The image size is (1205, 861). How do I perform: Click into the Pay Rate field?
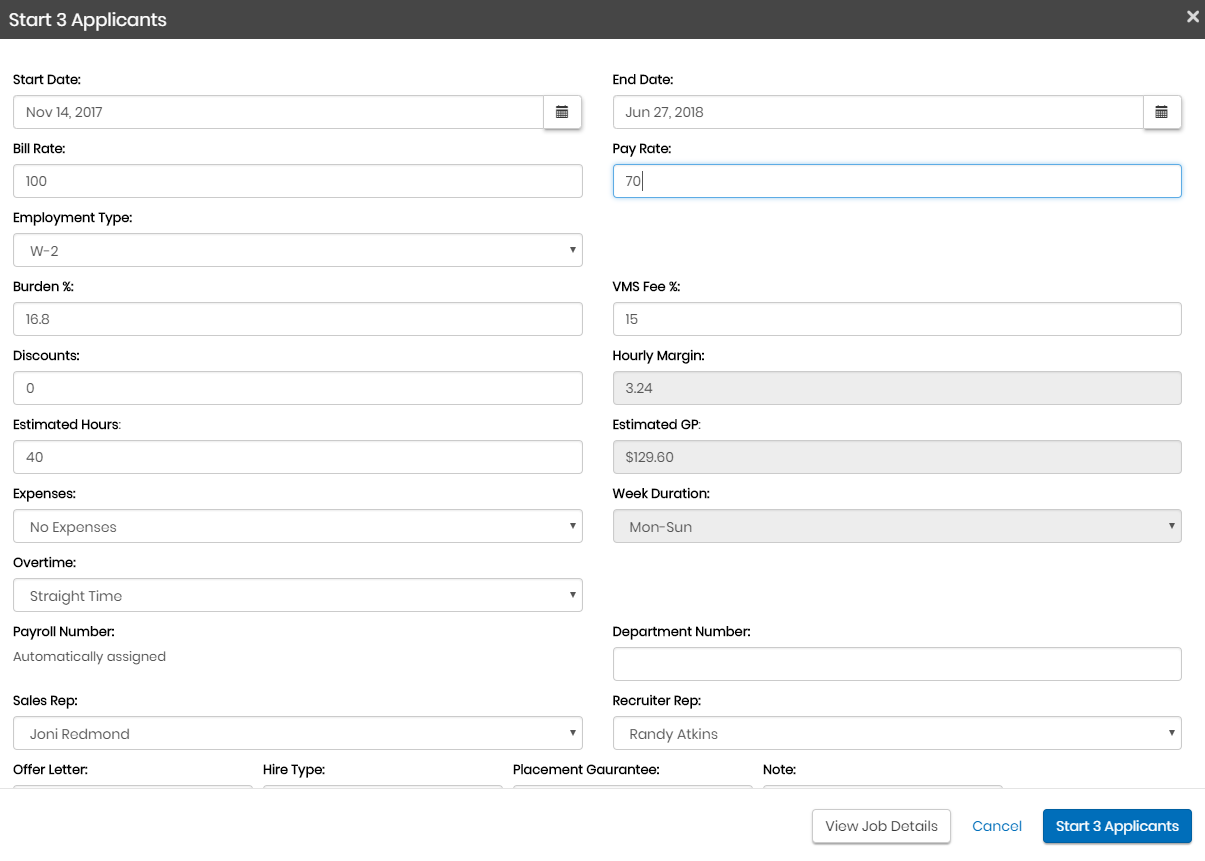[896, 181]
